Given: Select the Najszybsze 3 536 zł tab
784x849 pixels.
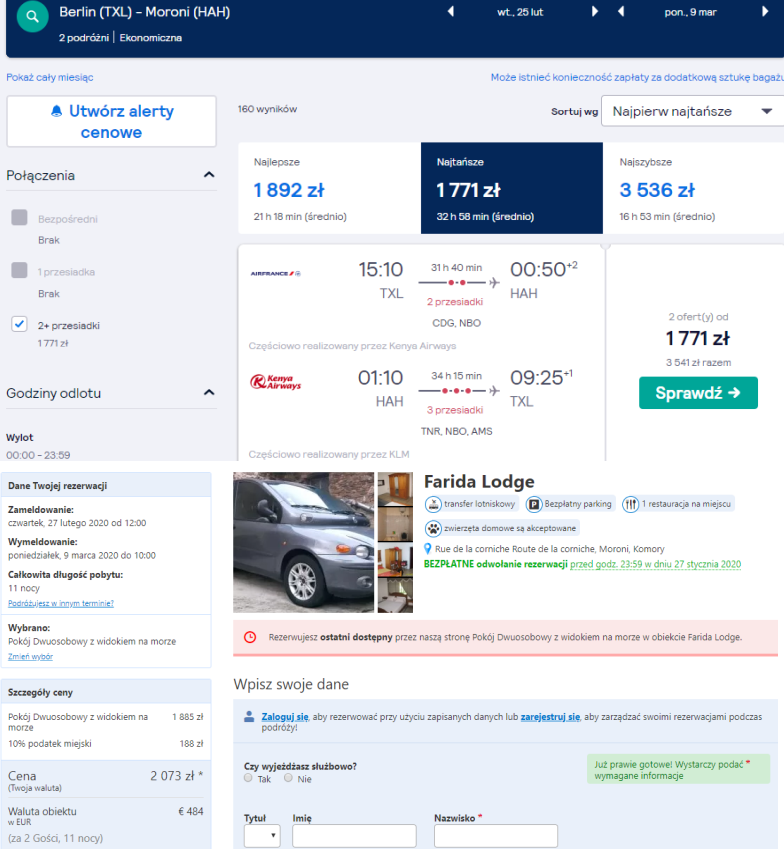Looking at the screenshot, I should pyautogui.click(x=694, y=188).
